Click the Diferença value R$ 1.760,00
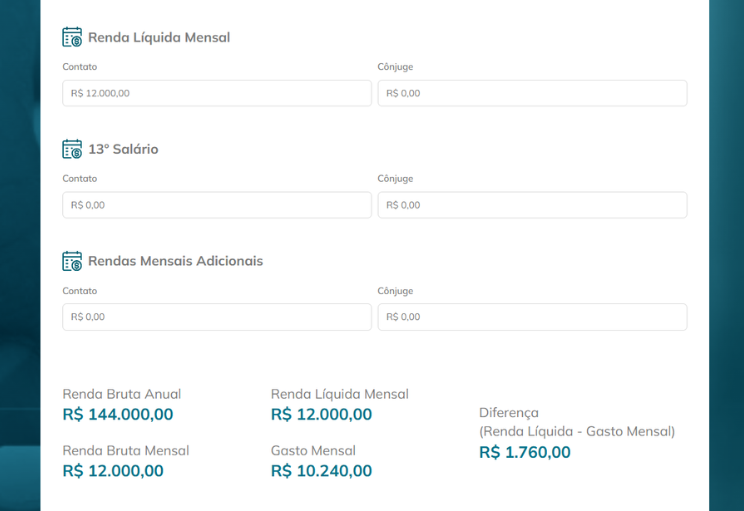This screenshot has width=744, height=511. [x=525, y=452]
